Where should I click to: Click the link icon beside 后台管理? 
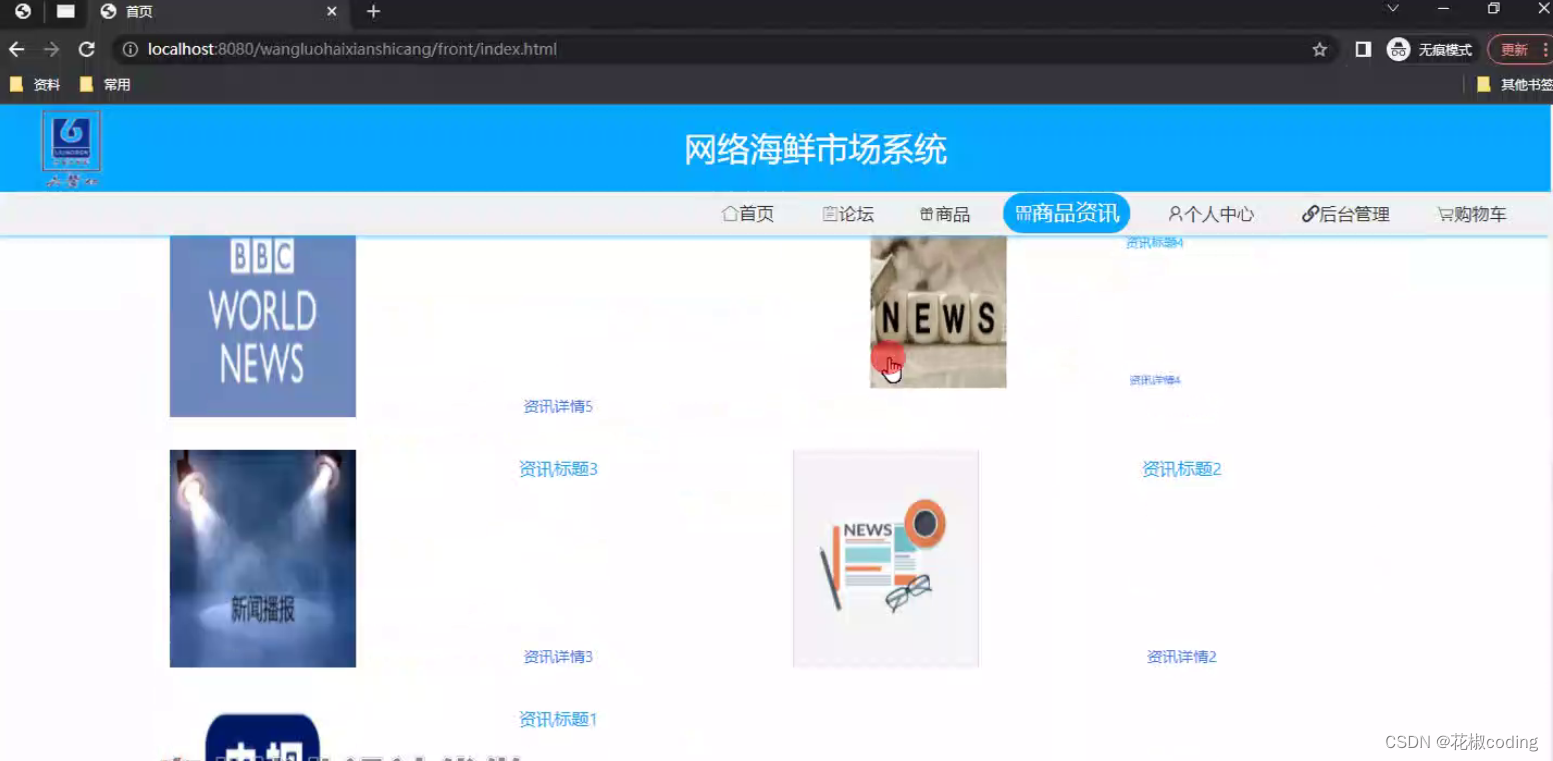(1310, 213)
